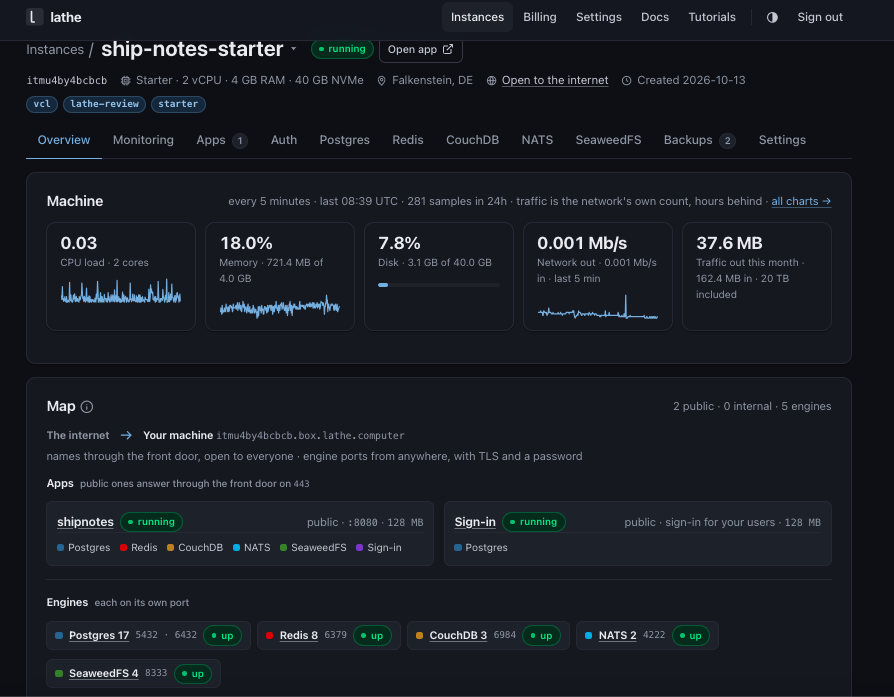Open the Billing nav item
The image size is (894, 697).
coord(539,17)
